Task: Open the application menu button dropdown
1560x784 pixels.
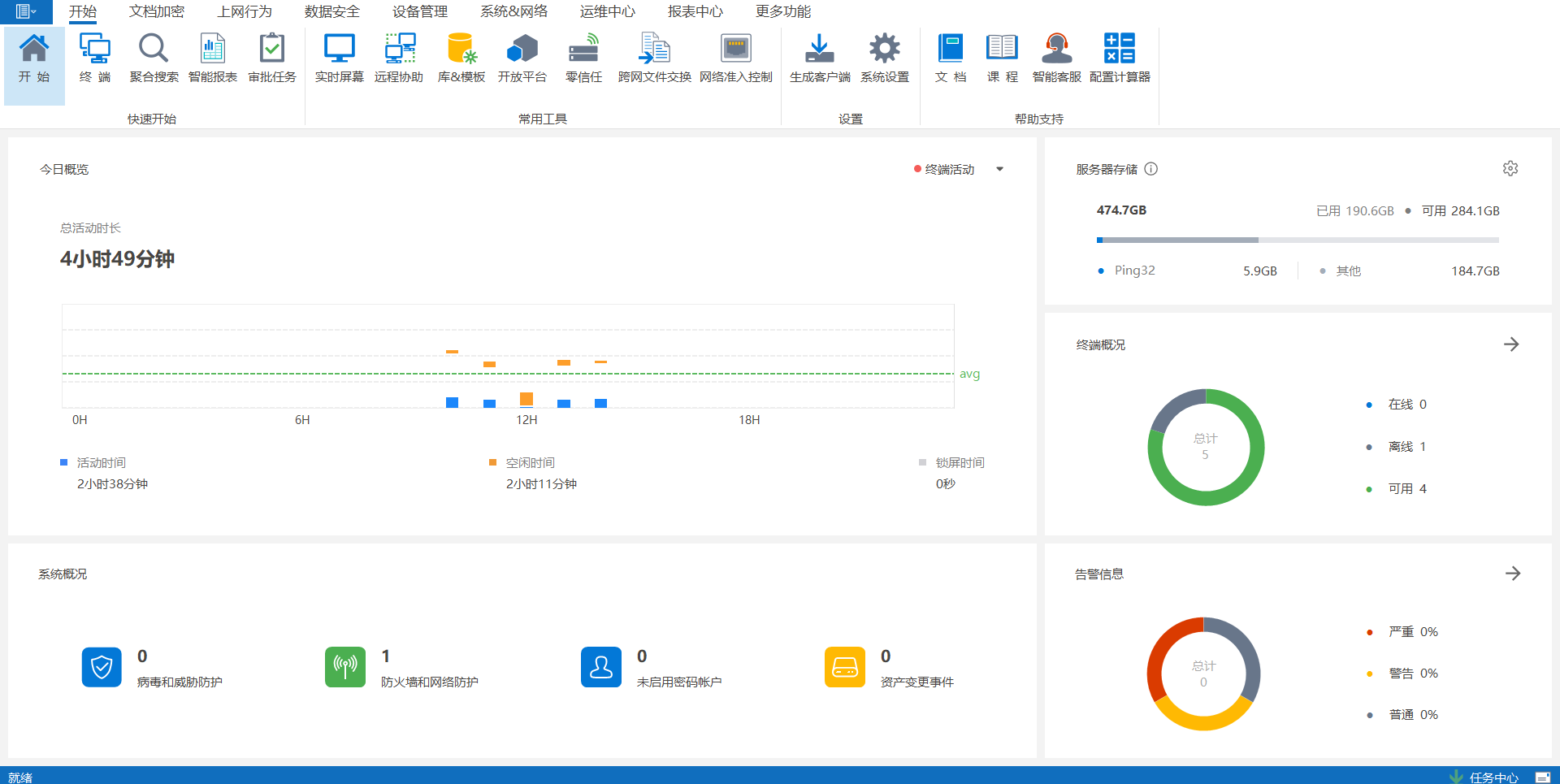Action: pos(26,11)
